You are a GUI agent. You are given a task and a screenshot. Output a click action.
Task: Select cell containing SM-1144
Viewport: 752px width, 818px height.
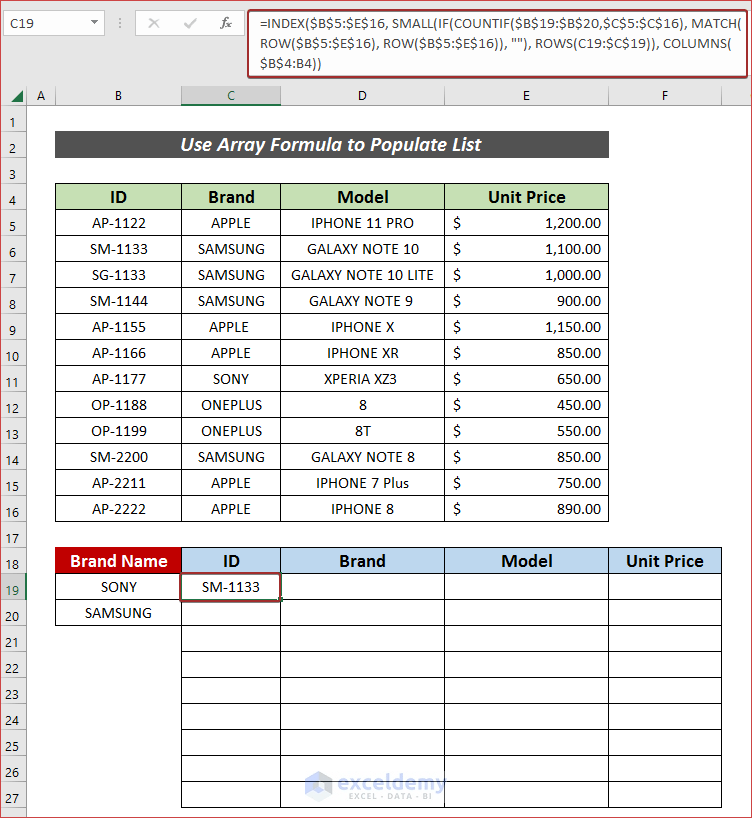click(x=118, y=301)
